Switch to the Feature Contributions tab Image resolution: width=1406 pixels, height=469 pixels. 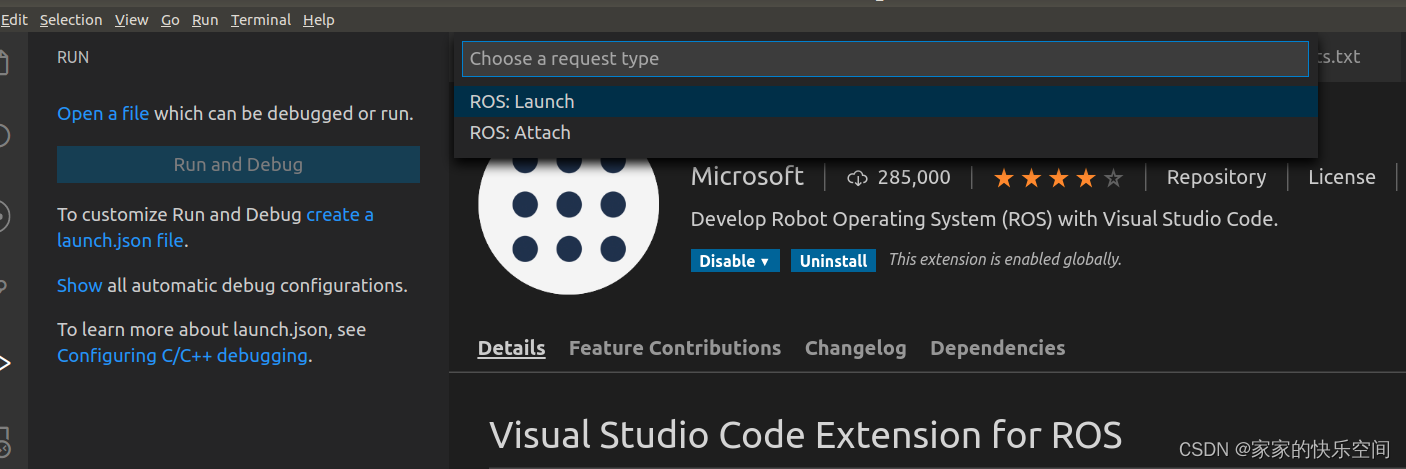(x=675, y=348)
